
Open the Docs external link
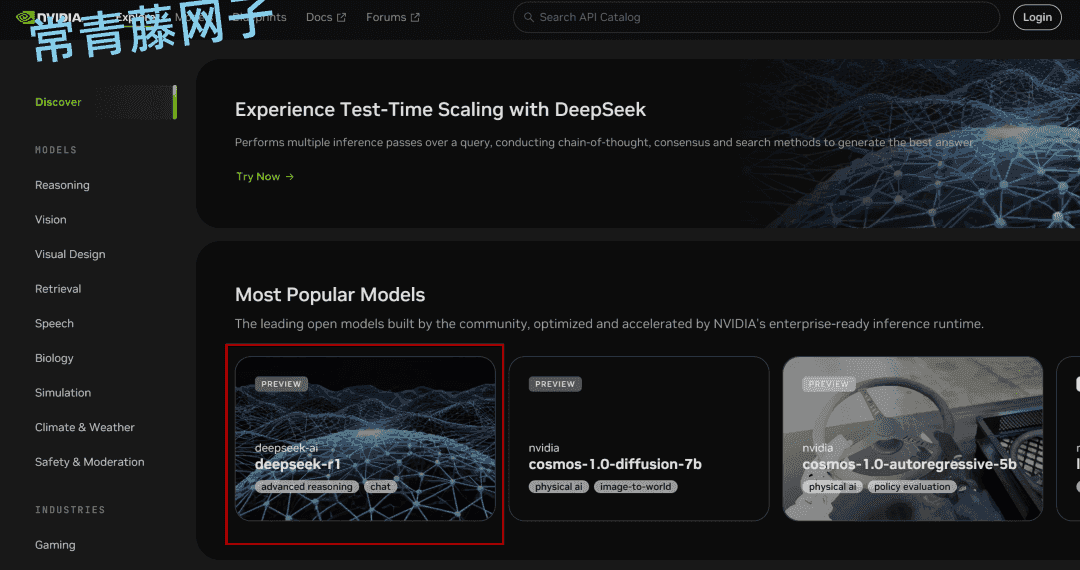point(326,17)
